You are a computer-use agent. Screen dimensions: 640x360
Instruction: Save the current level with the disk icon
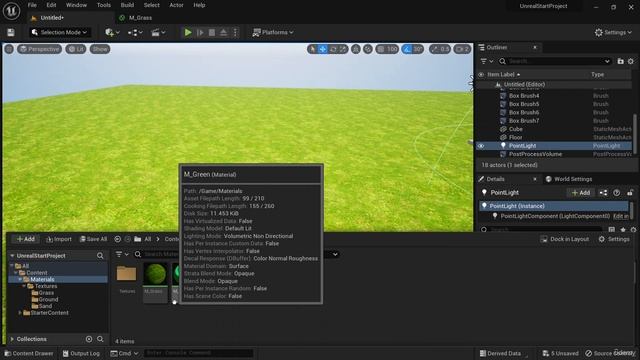coord(11,33)
